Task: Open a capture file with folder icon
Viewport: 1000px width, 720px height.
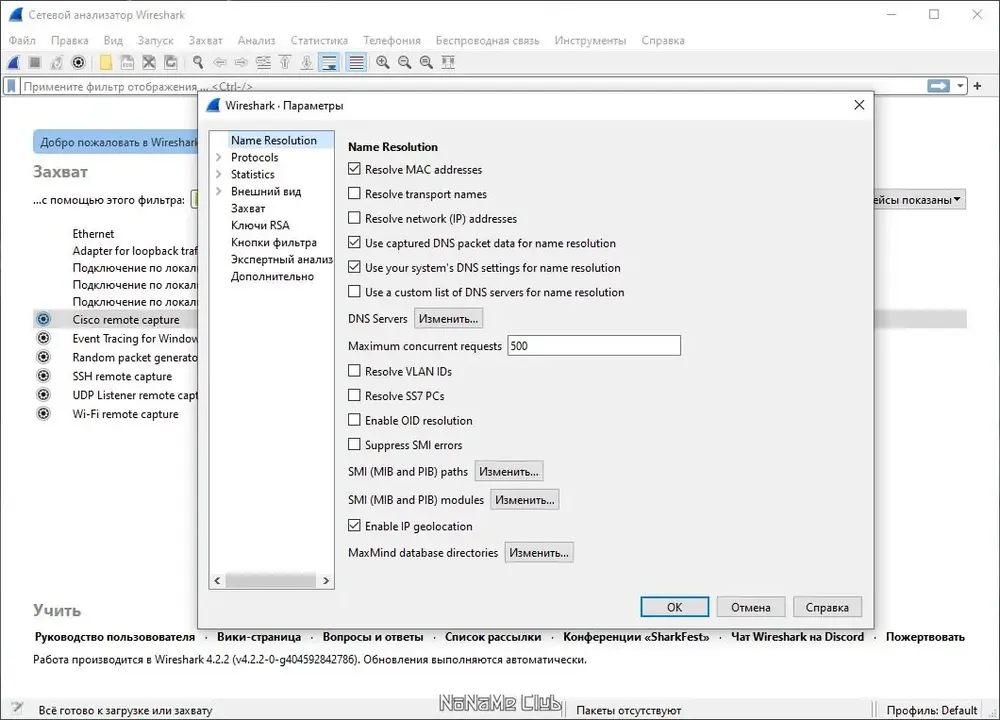Action: point(106,62)
